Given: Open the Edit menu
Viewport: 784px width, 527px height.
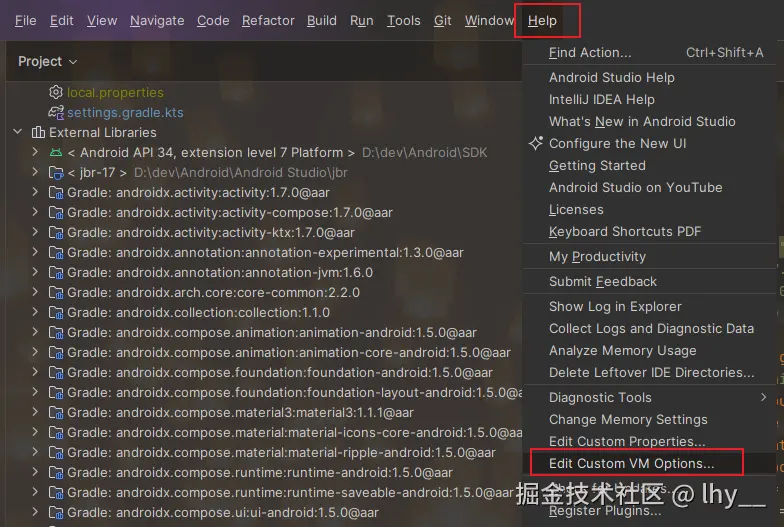Looking at the screenshot, I should tap(62, 20).
